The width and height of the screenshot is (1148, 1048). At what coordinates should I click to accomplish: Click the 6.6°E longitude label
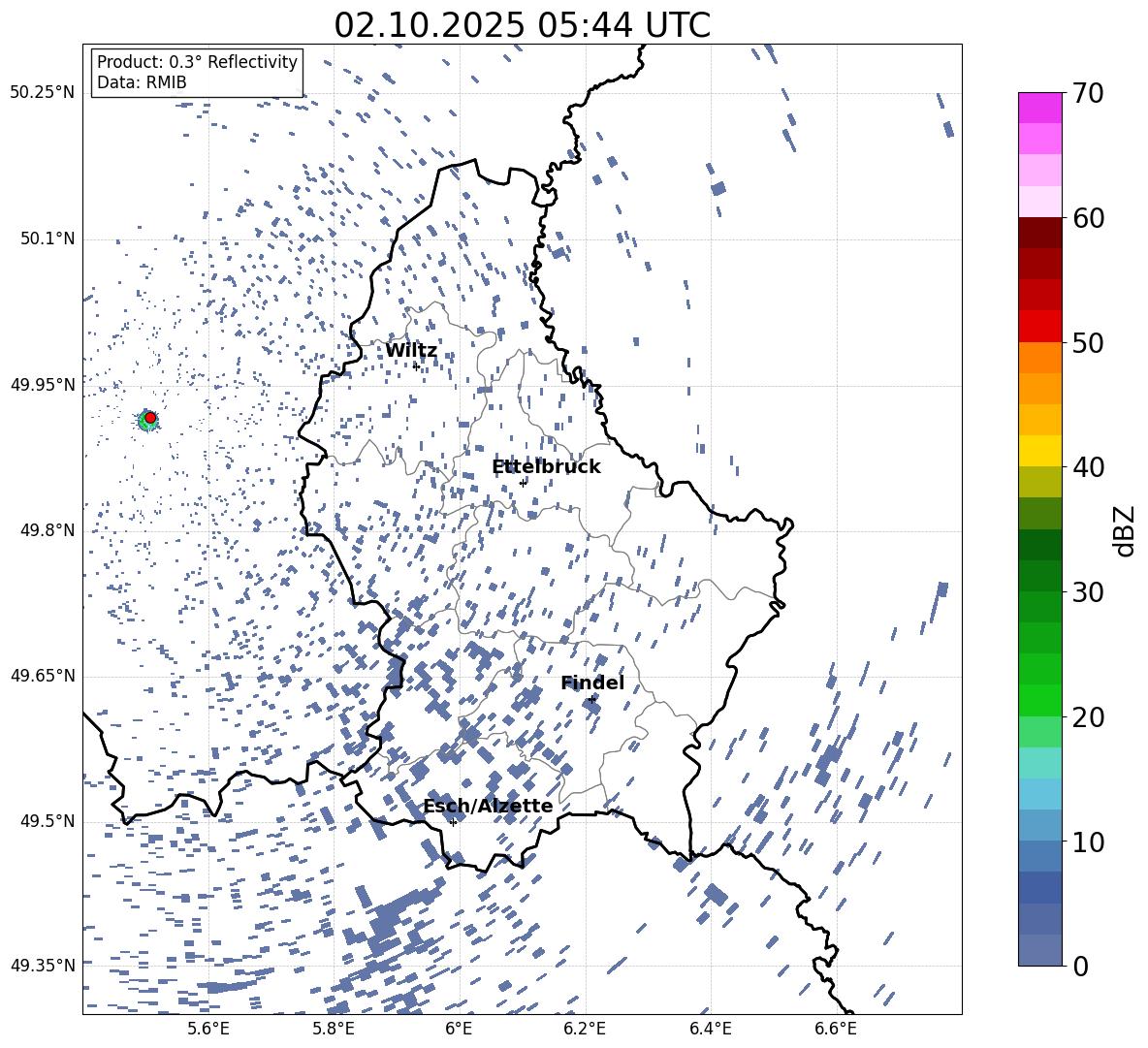coord(836,1029)
